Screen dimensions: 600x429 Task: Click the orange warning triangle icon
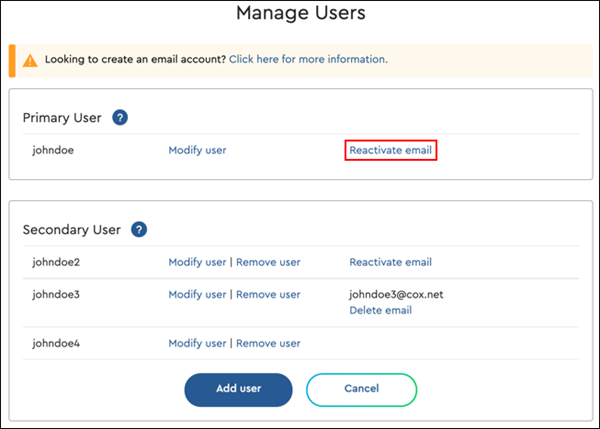(x=30, y=60)
